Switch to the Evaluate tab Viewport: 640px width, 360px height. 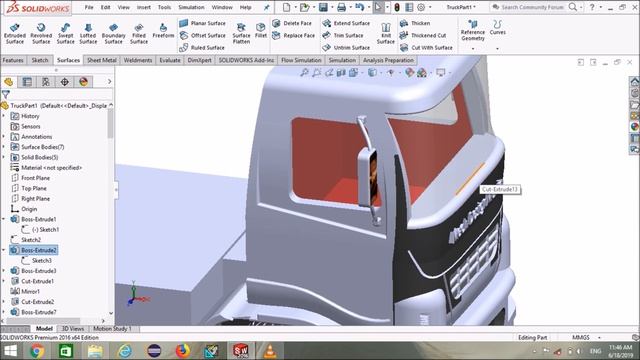tap(170, 60)
